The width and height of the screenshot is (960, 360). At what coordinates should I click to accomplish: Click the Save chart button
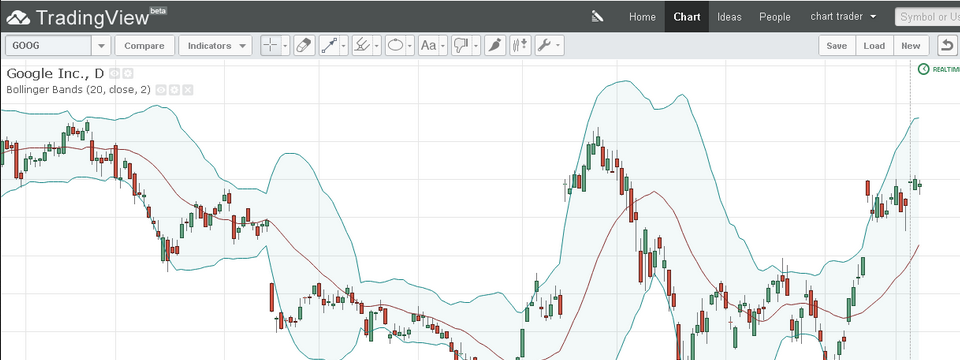pos(837,46)
